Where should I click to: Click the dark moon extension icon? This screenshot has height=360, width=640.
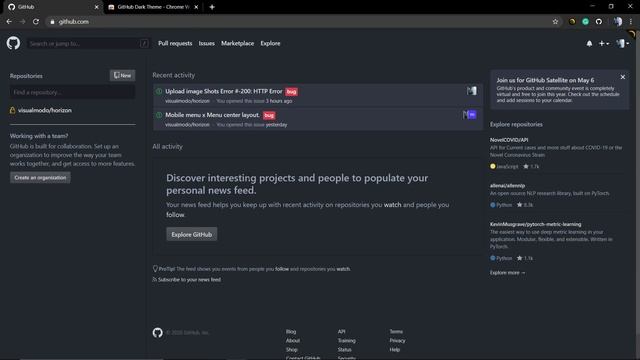[572, 22]
